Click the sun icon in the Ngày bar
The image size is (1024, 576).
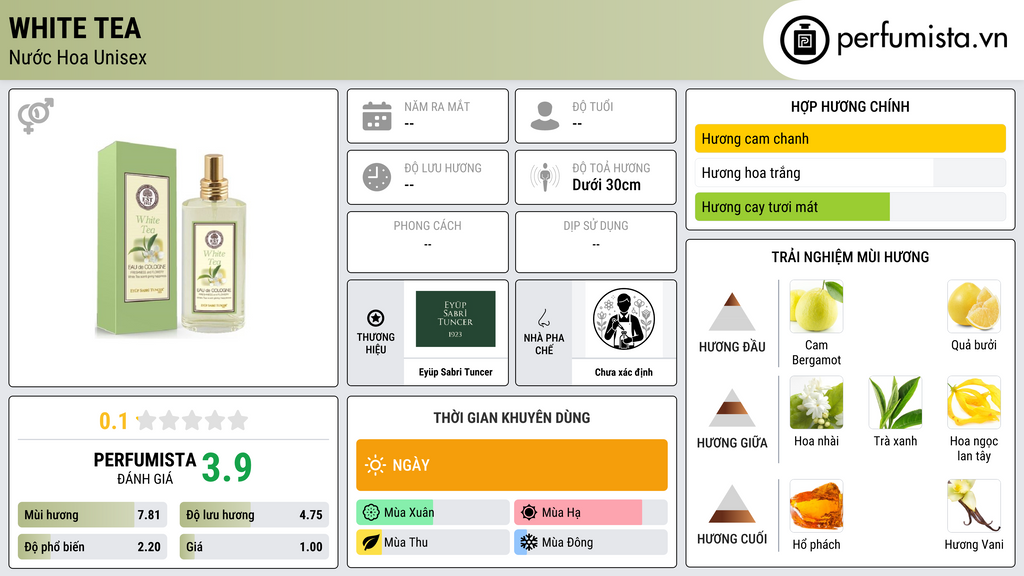(376, 465)
